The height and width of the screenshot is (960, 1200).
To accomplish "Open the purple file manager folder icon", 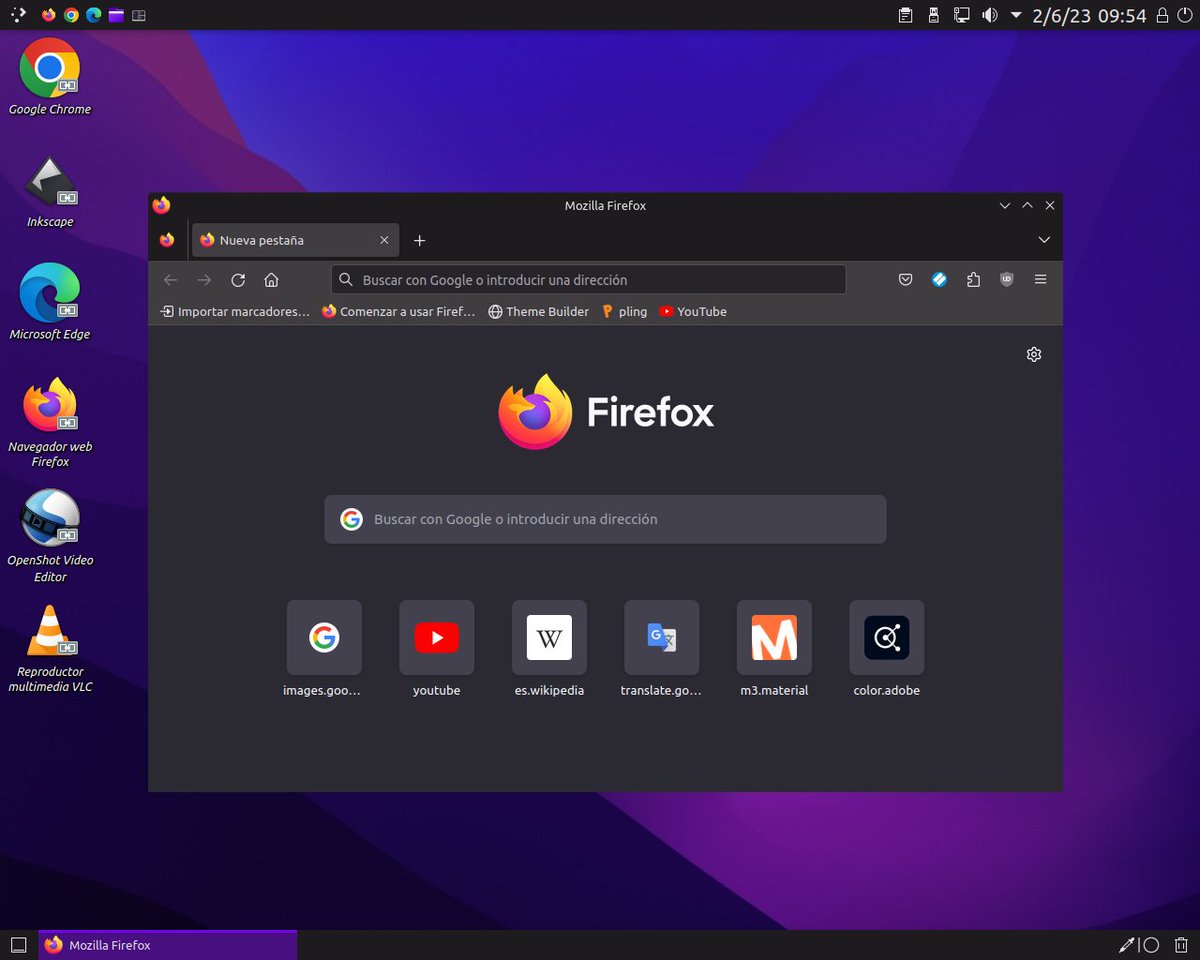I will [x=117, y=15].
